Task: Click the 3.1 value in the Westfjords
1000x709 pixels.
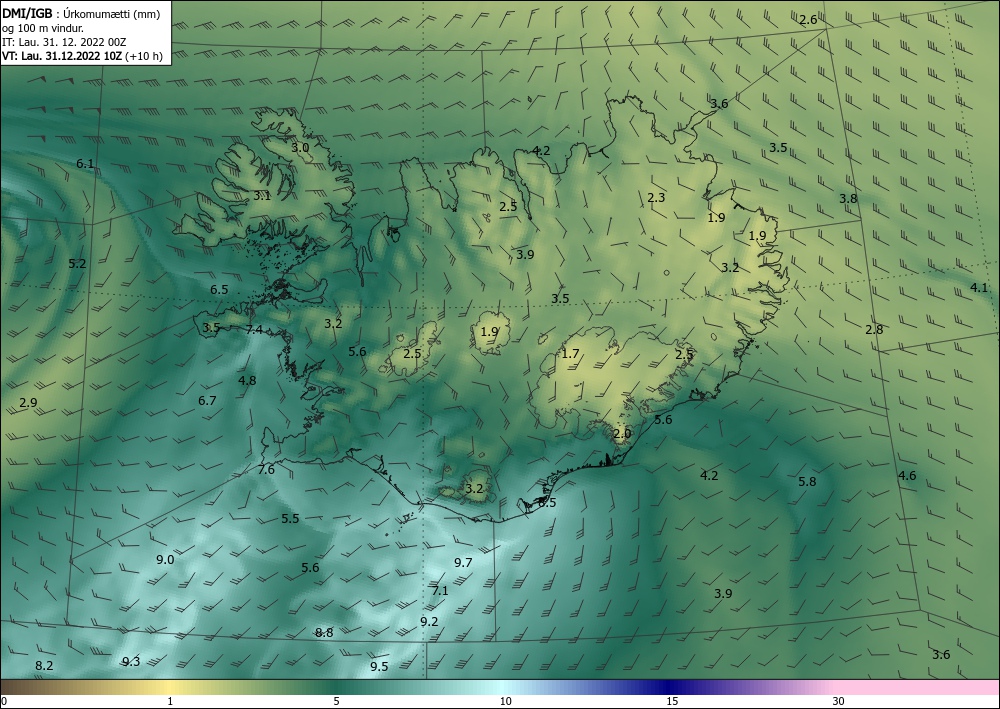Action: tap(262, 196)
